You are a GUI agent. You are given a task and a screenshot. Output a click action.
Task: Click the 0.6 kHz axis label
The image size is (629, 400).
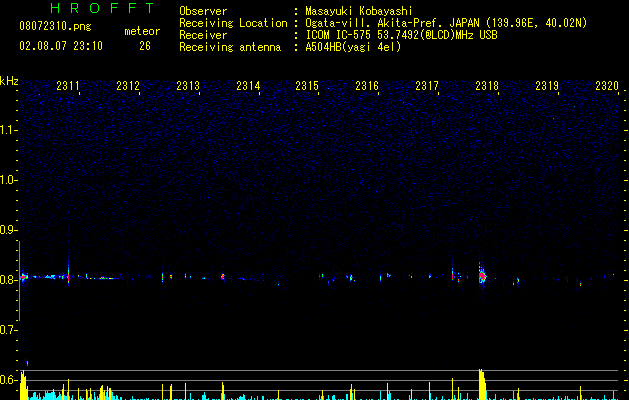tap(8, 380)
